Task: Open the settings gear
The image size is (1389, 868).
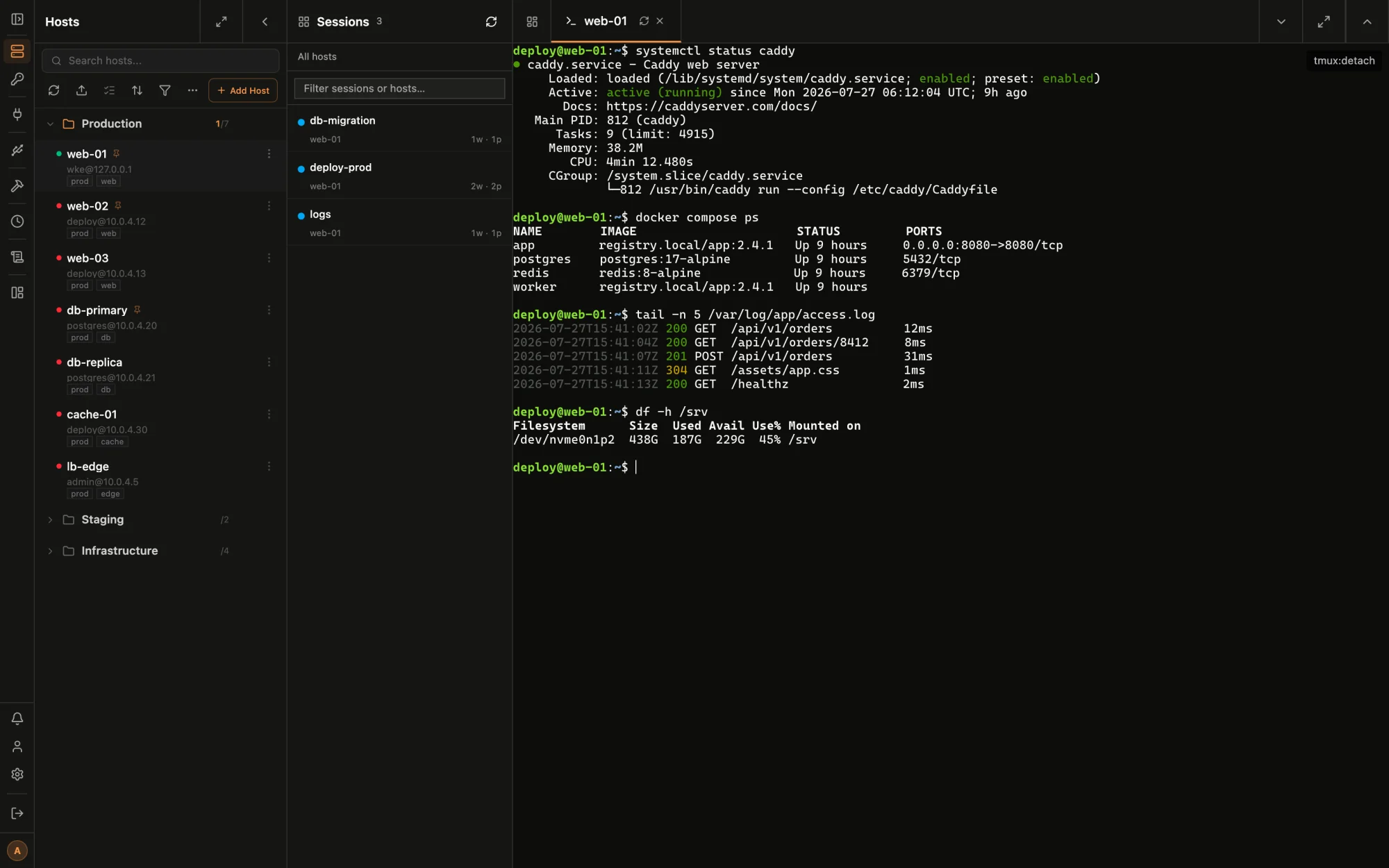Action: pyautogui.click(x=17, y=774)
